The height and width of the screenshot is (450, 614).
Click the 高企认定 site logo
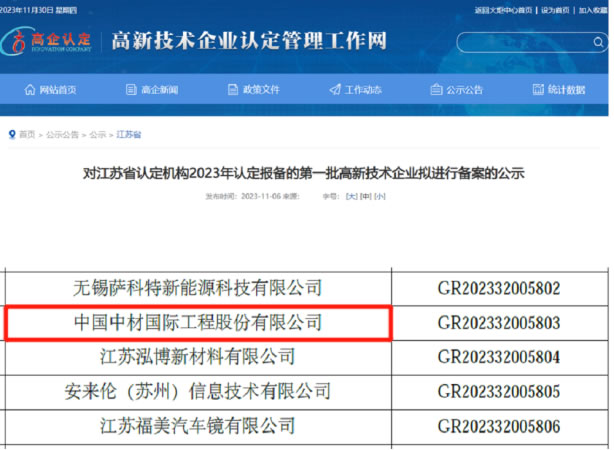point(48,42)
